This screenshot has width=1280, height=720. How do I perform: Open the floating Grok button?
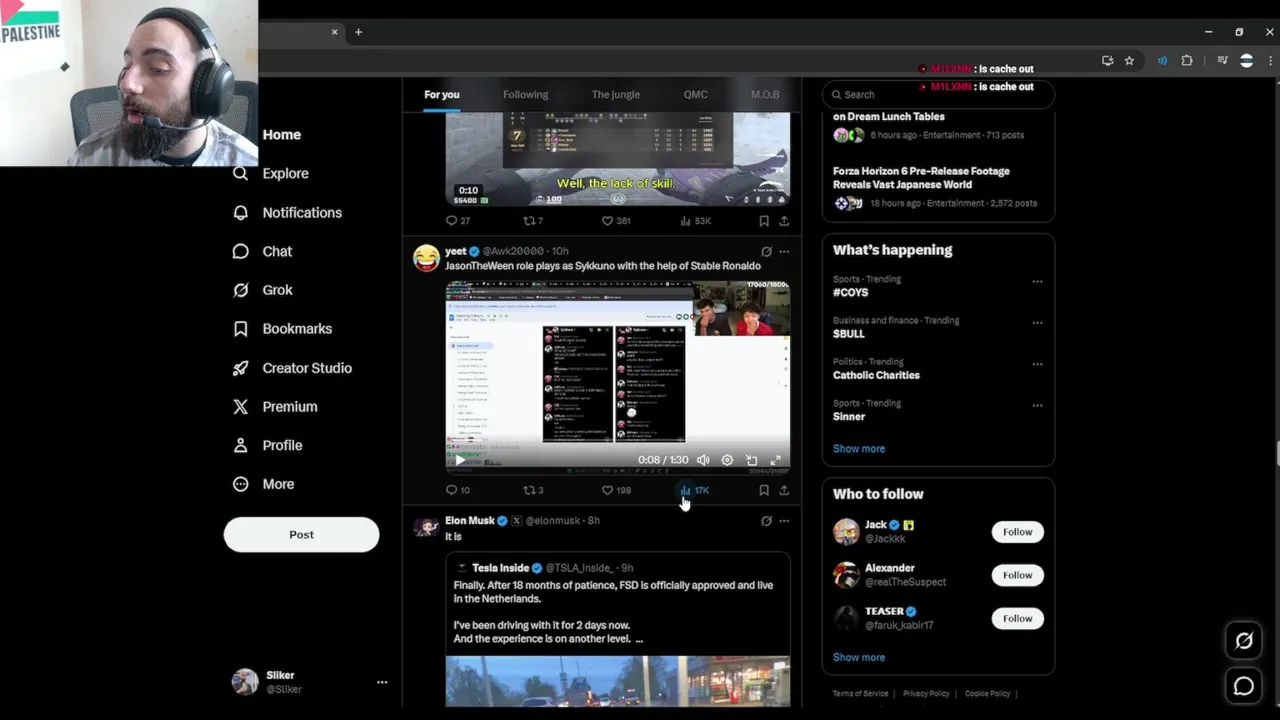click(x=1244, y=641)
